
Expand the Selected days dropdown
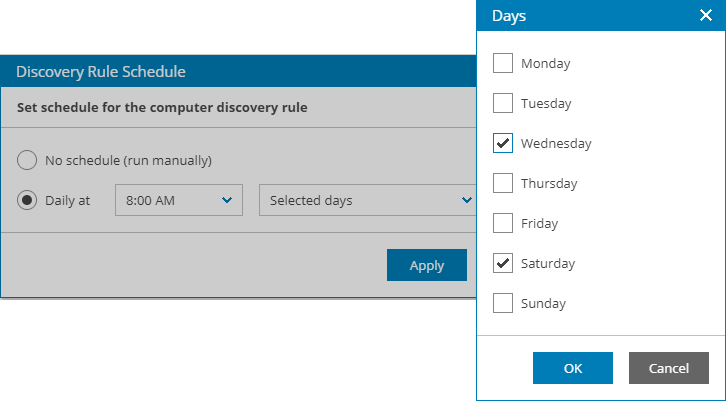coord(365,200)
